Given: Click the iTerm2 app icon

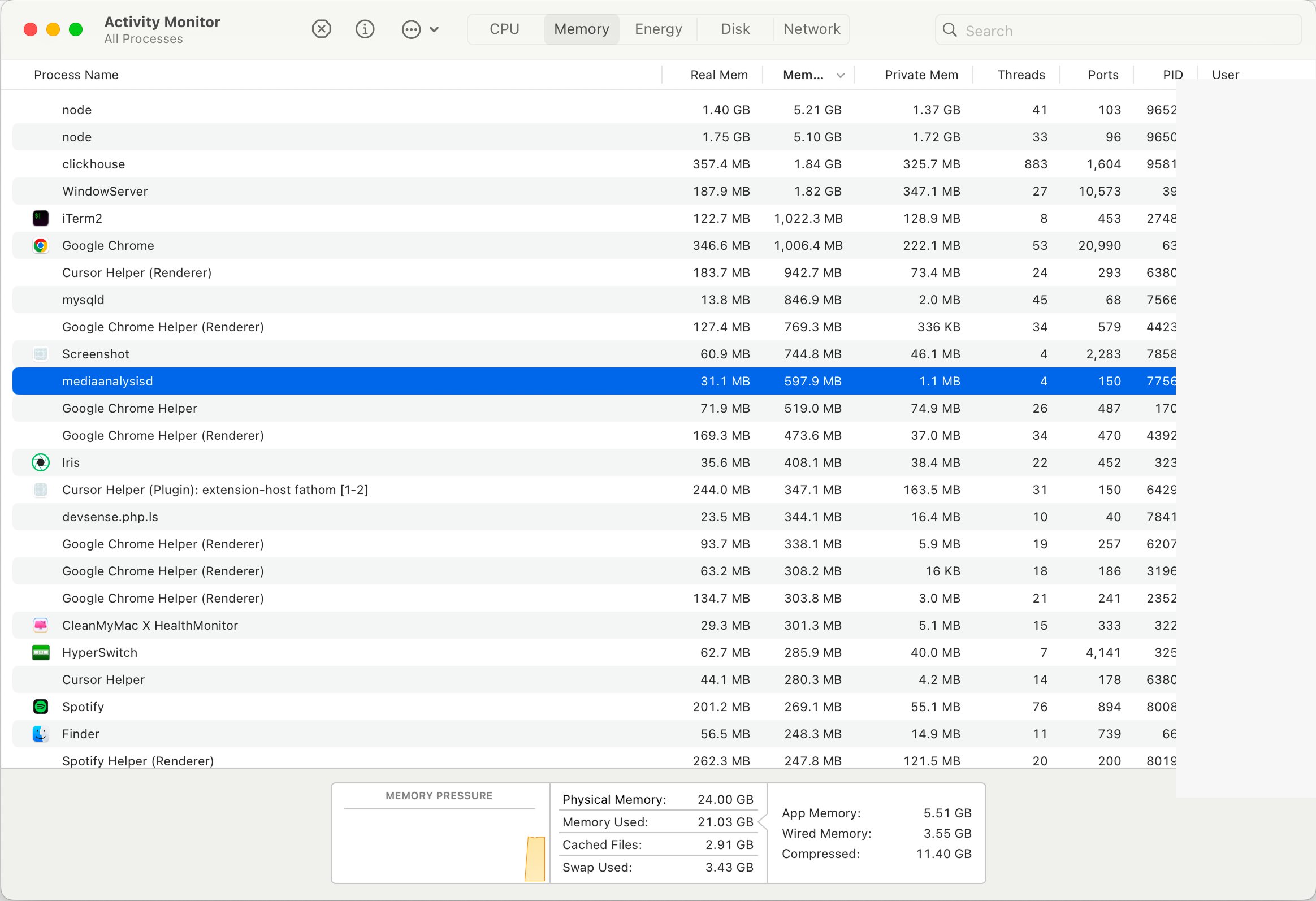Looking at the screenshot, I should pos(41,218).
